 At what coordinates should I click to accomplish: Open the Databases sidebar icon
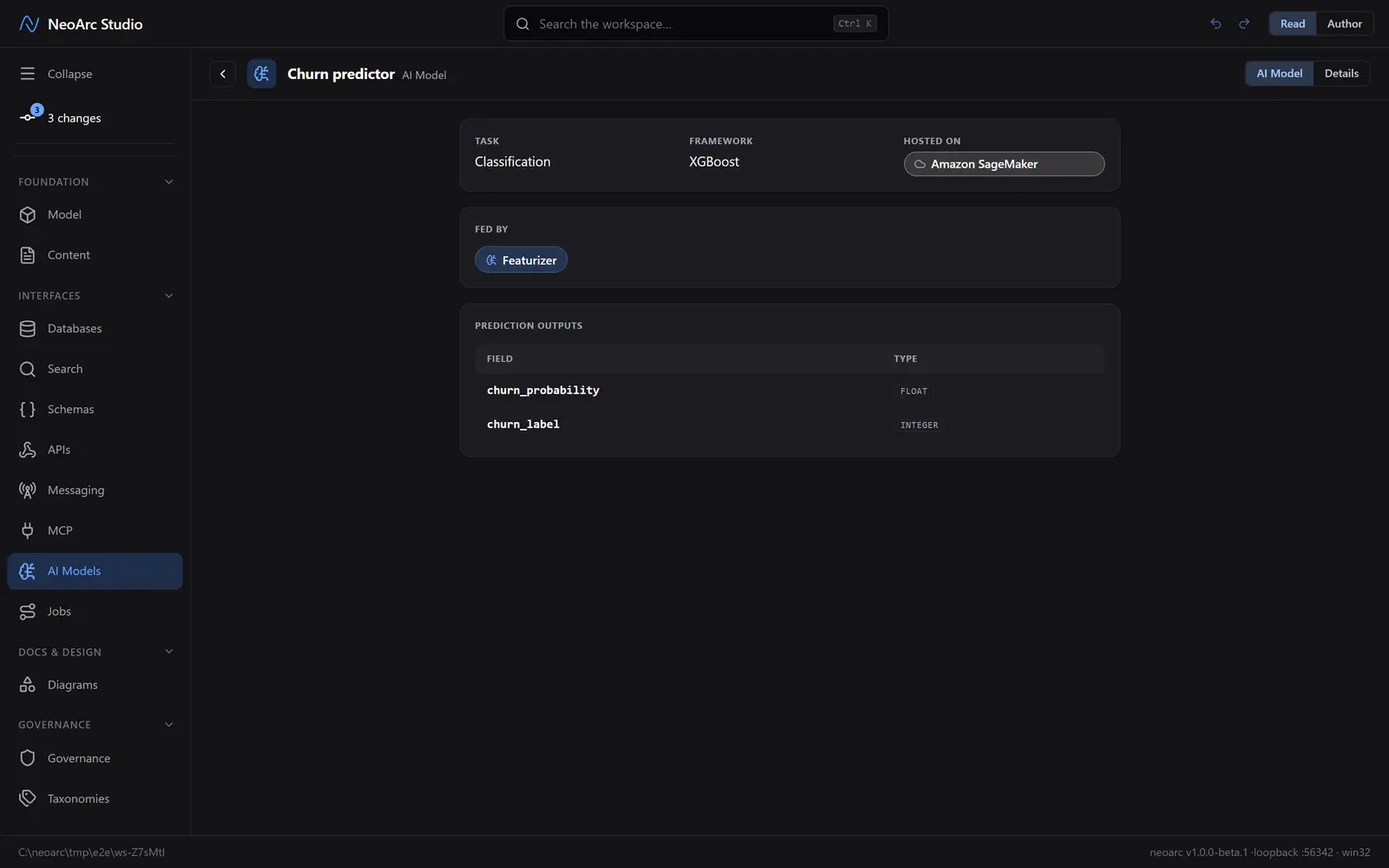click(x=28, y=328)
